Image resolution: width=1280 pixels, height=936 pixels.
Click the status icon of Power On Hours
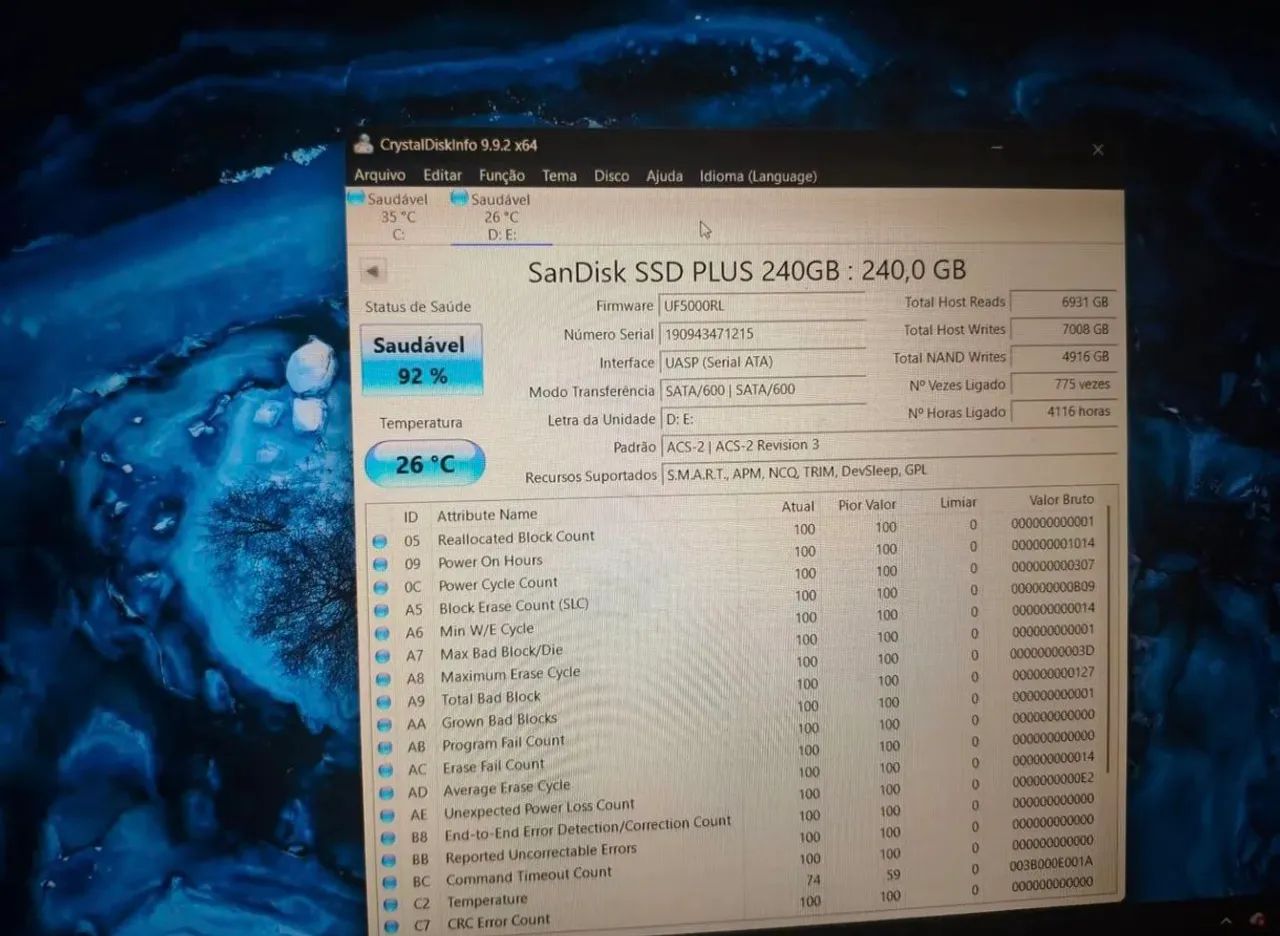click(x=380, y=564)
